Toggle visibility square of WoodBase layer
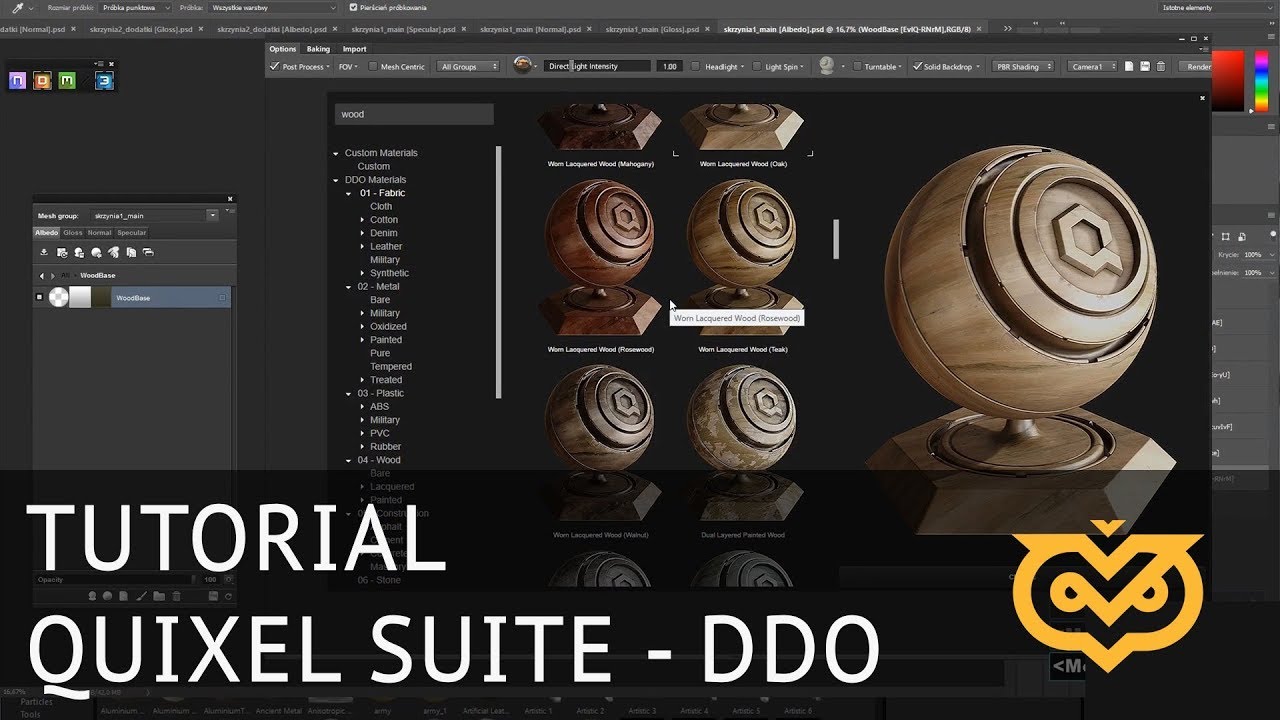This screenshot has width=1280, height=720. 39,297
